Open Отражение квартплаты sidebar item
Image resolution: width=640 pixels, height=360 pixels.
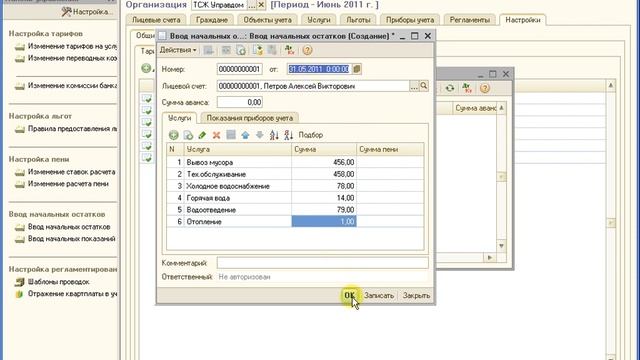click(67, 294)
